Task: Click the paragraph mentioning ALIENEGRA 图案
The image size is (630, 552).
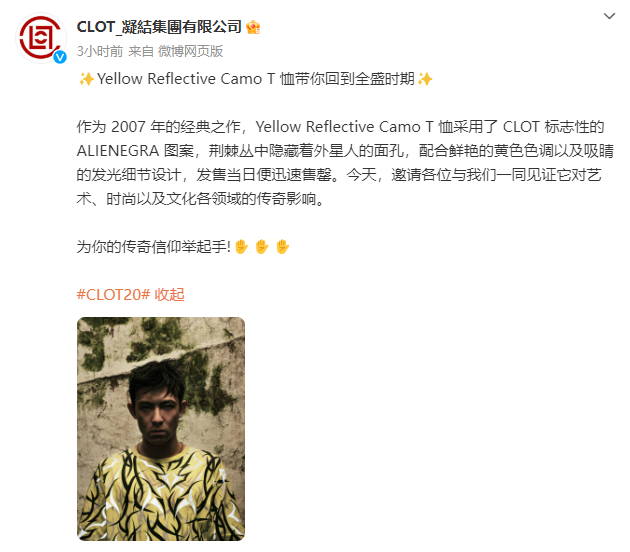Action: [345, 163]
